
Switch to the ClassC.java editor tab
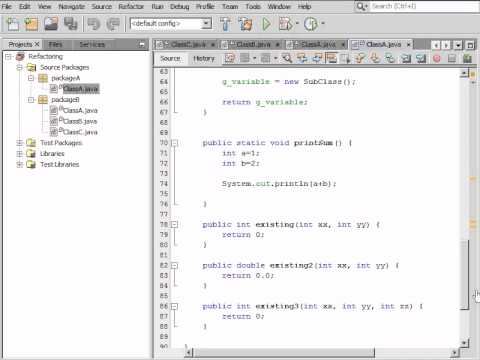point(185,44)
